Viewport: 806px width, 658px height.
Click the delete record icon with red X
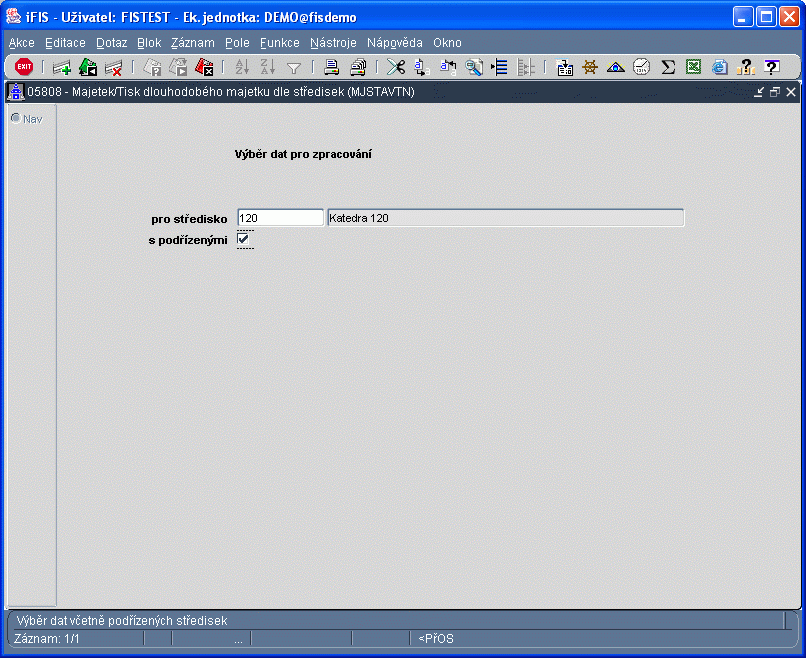click(114, 67)
